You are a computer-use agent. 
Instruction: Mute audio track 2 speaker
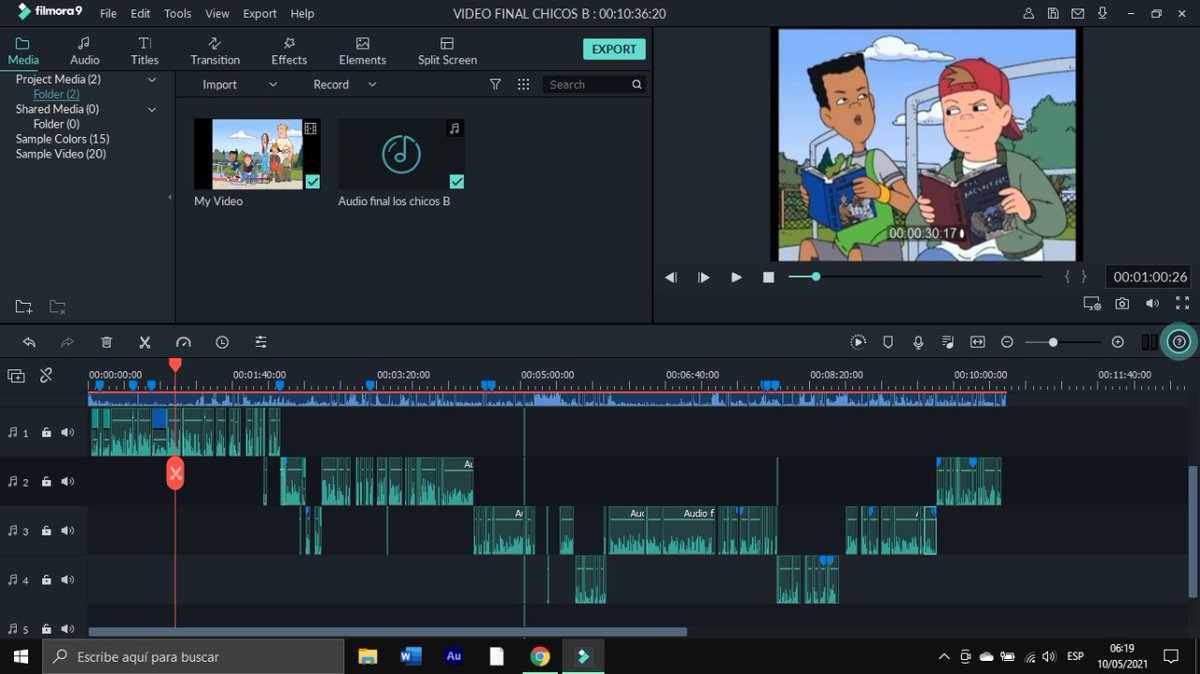67,482
